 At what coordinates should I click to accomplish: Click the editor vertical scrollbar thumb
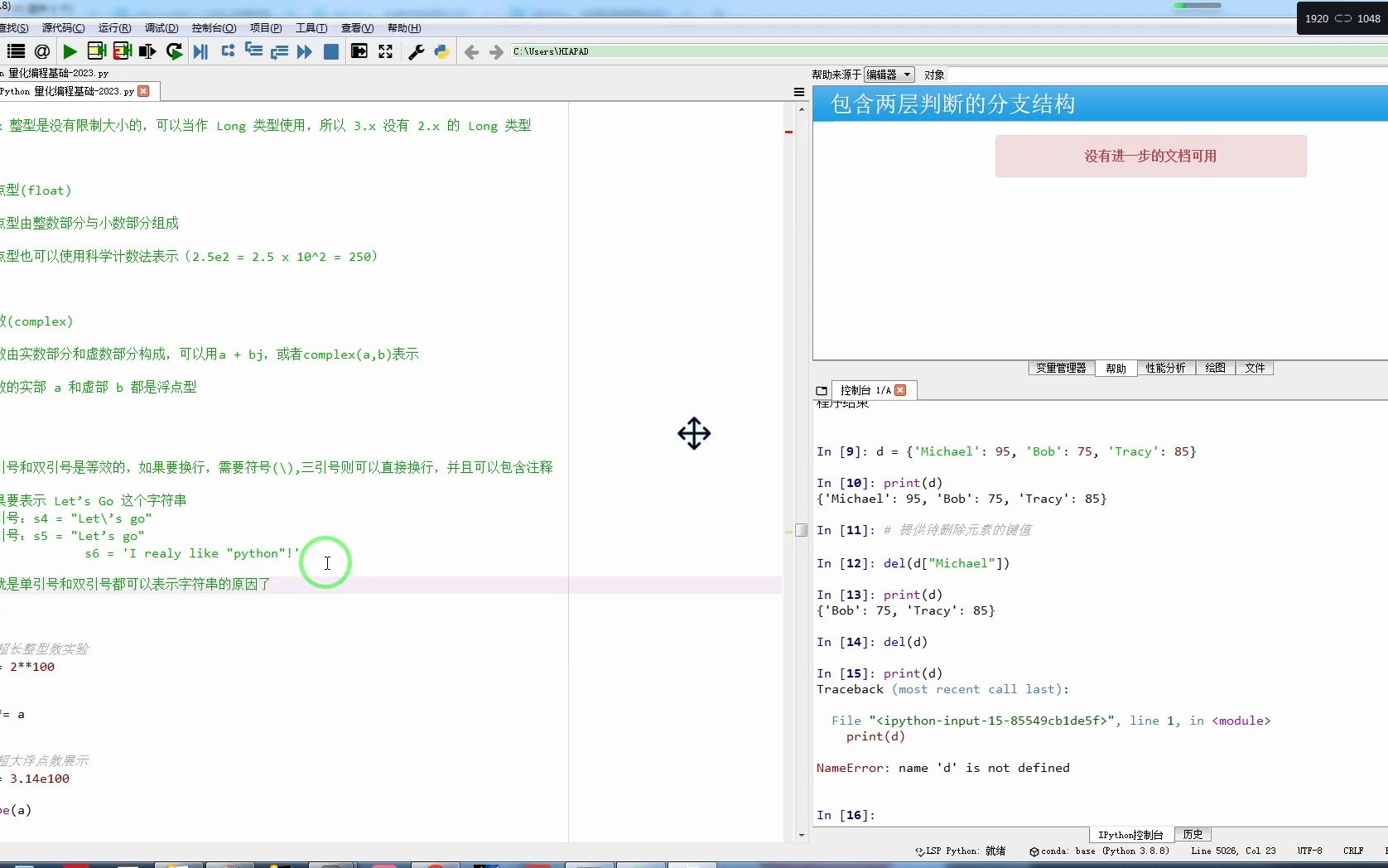coord(802,530)
